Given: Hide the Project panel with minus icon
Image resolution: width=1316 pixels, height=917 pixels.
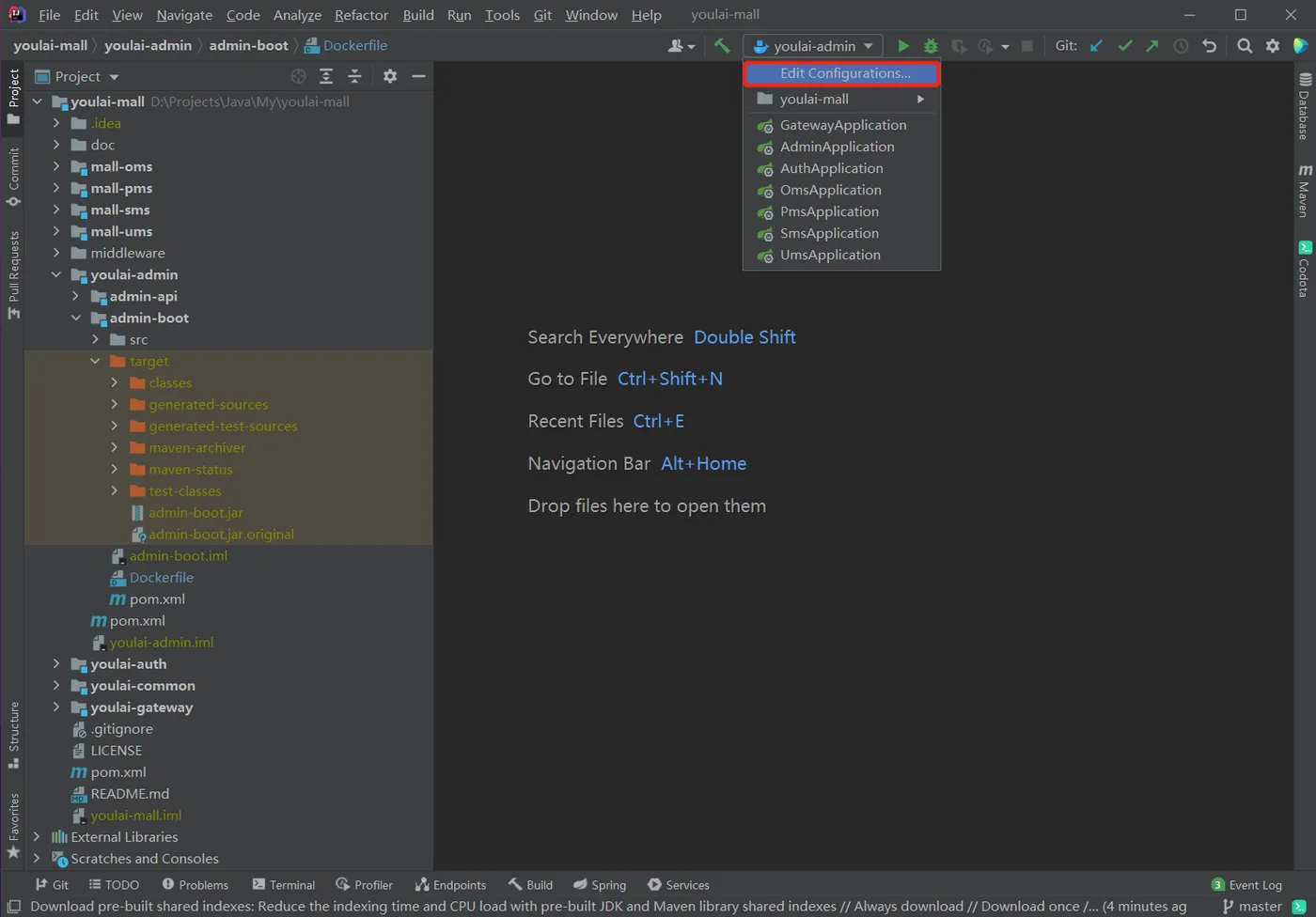Looking at the screenshot, I should point(418,76).
